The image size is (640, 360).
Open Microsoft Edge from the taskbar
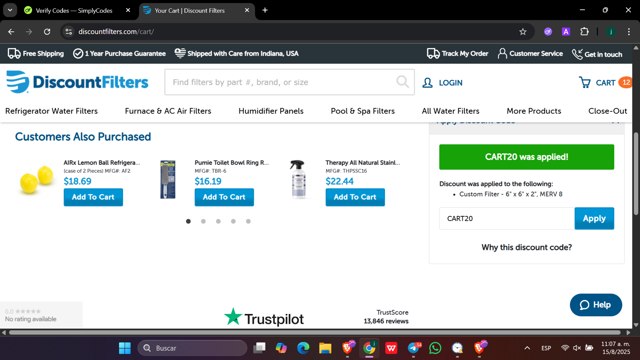tap(303, 348)
